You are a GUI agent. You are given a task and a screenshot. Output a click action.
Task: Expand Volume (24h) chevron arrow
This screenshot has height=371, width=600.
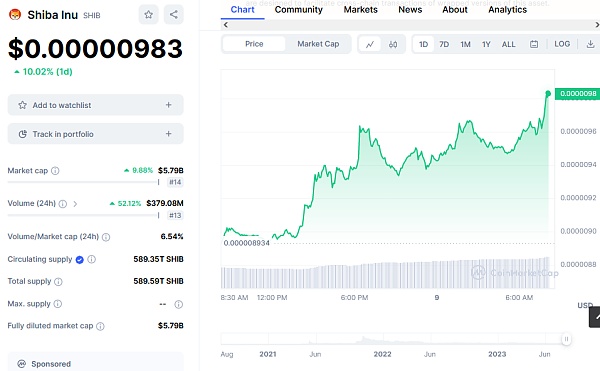[75, 204]
